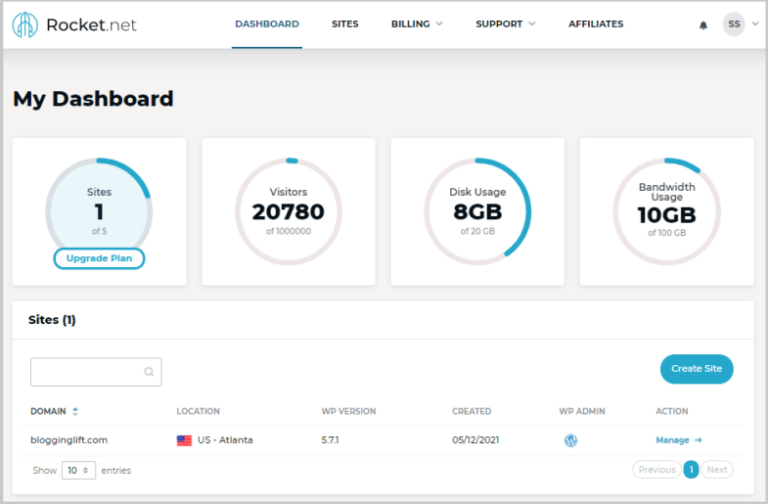
Task: Click the Manage arrow icon
Action: [x=698, y=440]
